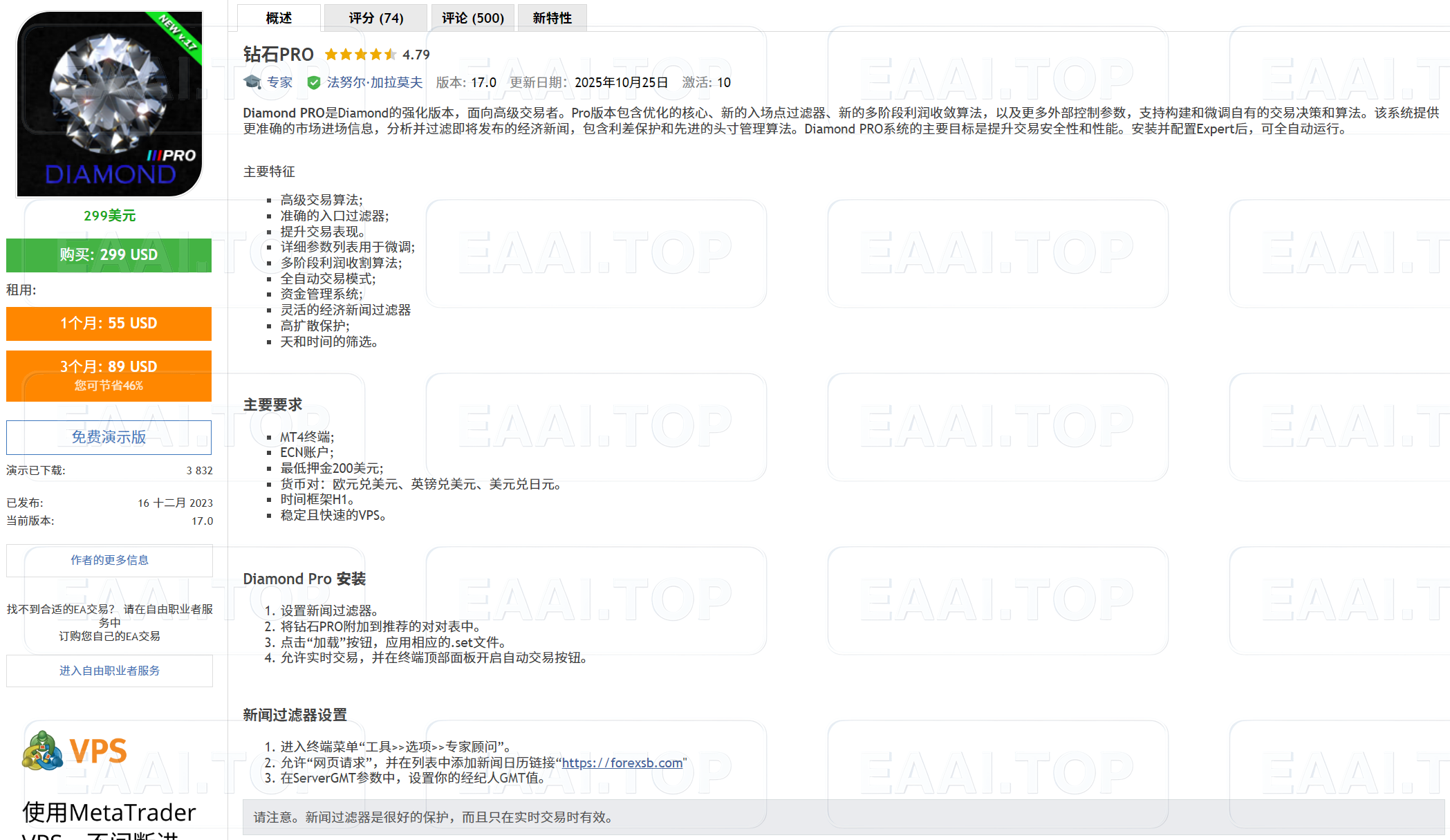Switch to the 评分 (74) tab

pos(375,17)
